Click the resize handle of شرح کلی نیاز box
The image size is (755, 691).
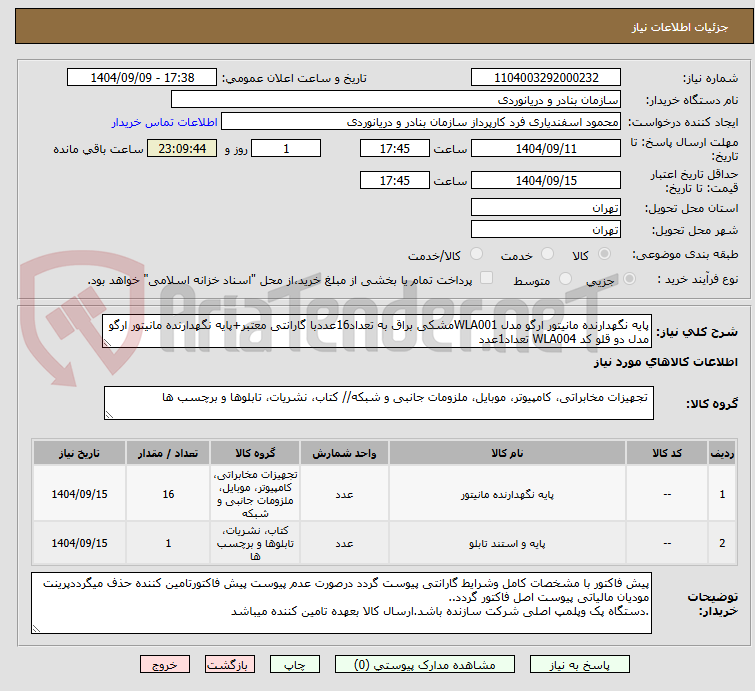point(107,343)
